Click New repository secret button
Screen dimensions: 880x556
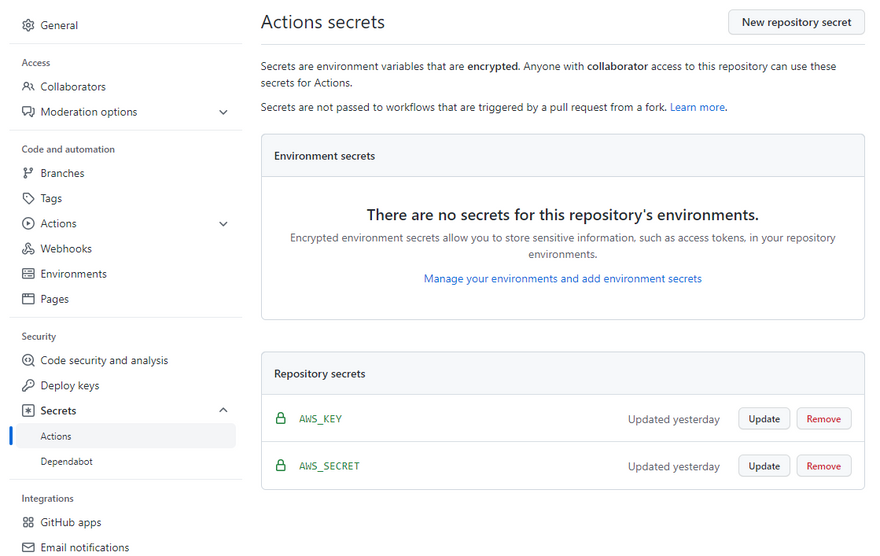(x=796, y=22)
